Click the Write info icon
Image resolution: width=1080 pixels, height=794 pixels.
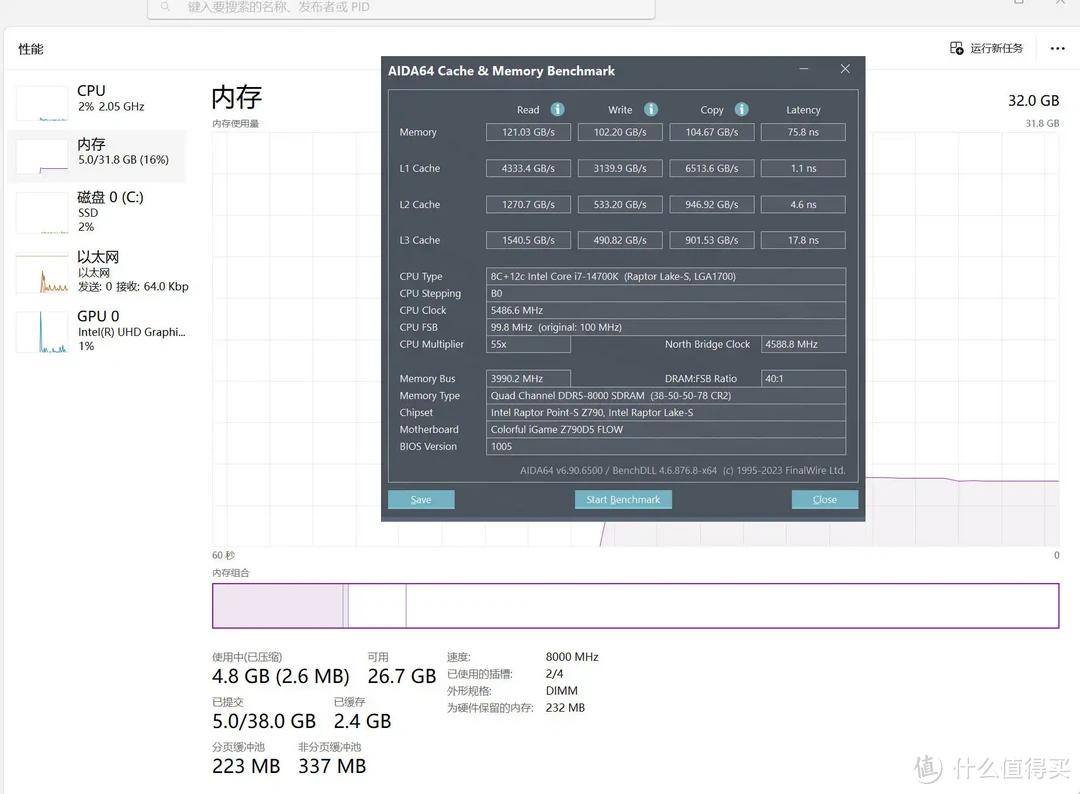650,109
